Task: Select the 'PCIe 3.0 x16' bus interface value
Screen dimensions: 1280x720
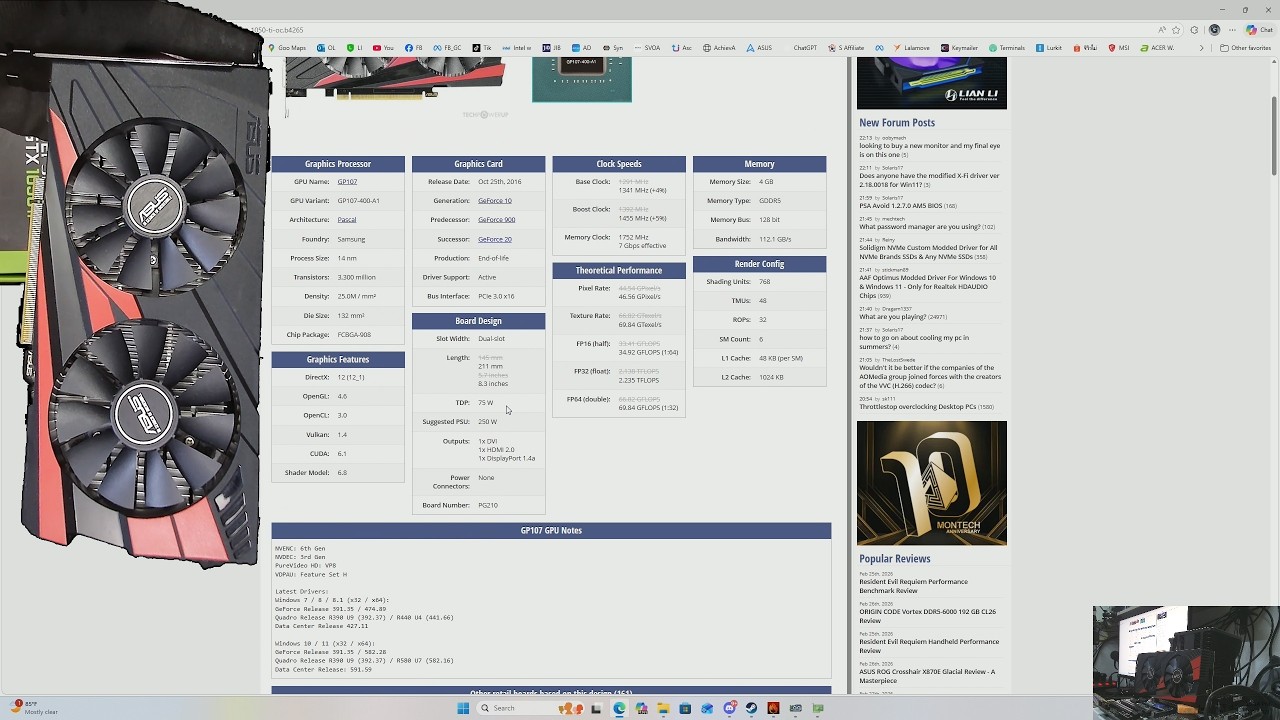Action: pyautogui.click(x=496, y=296)
